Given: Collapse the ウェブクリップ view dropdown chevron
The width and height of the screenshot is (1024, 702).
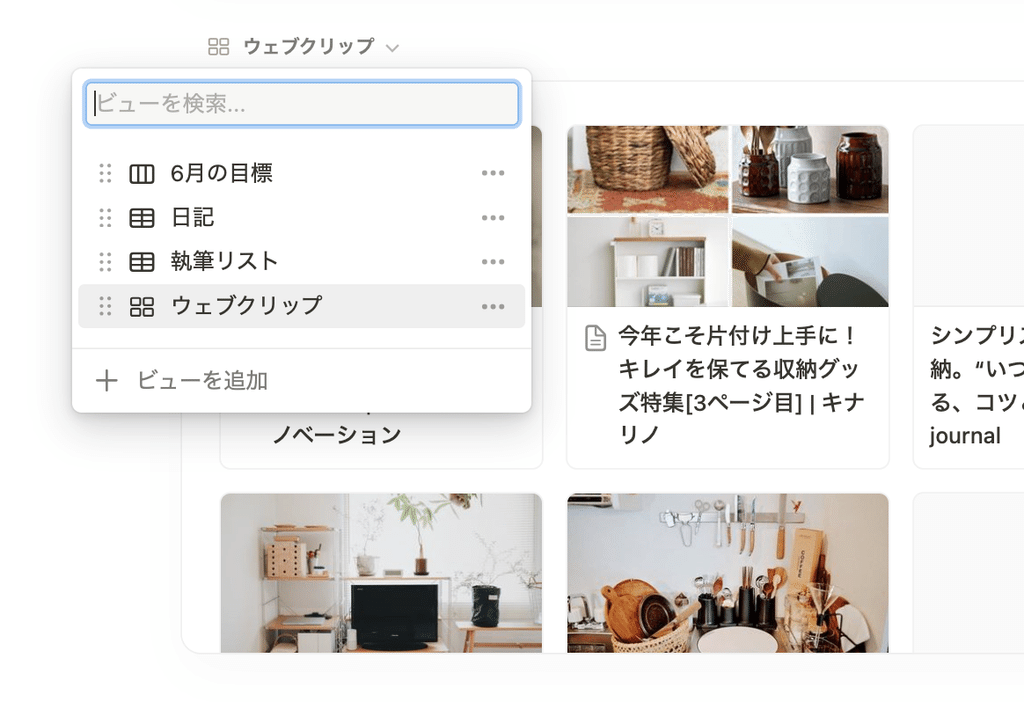Looking at the screenshot, I should point(392,48).
